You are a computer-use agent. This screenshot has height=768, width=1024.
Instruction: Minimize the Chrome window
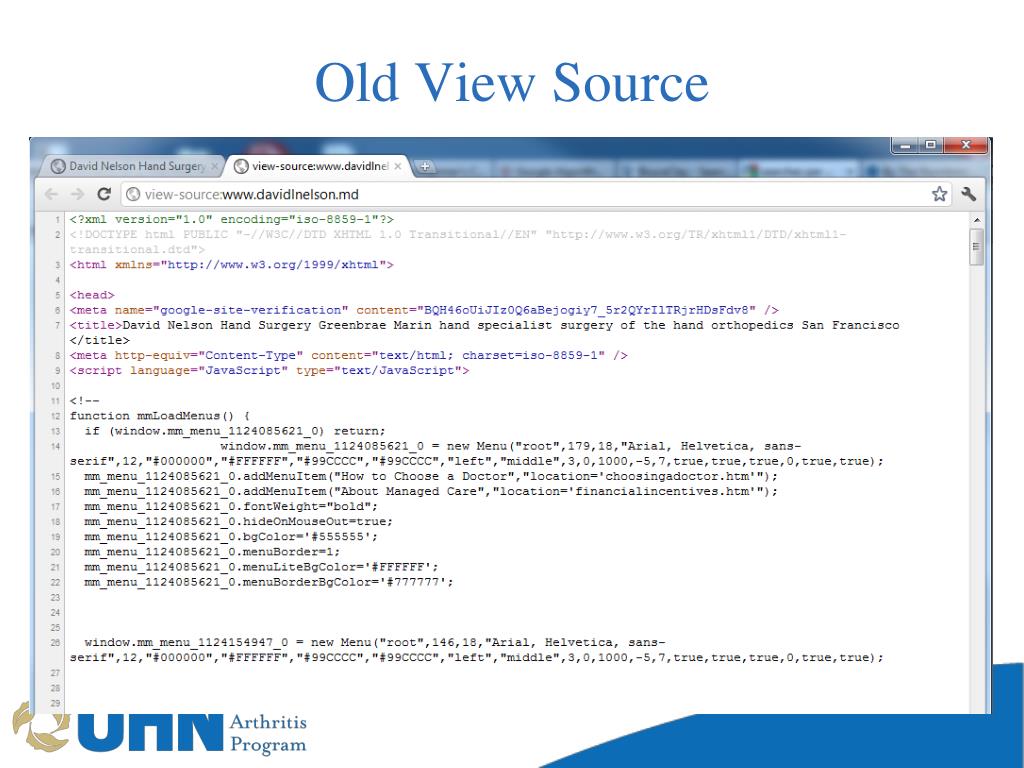coord(907,146)
